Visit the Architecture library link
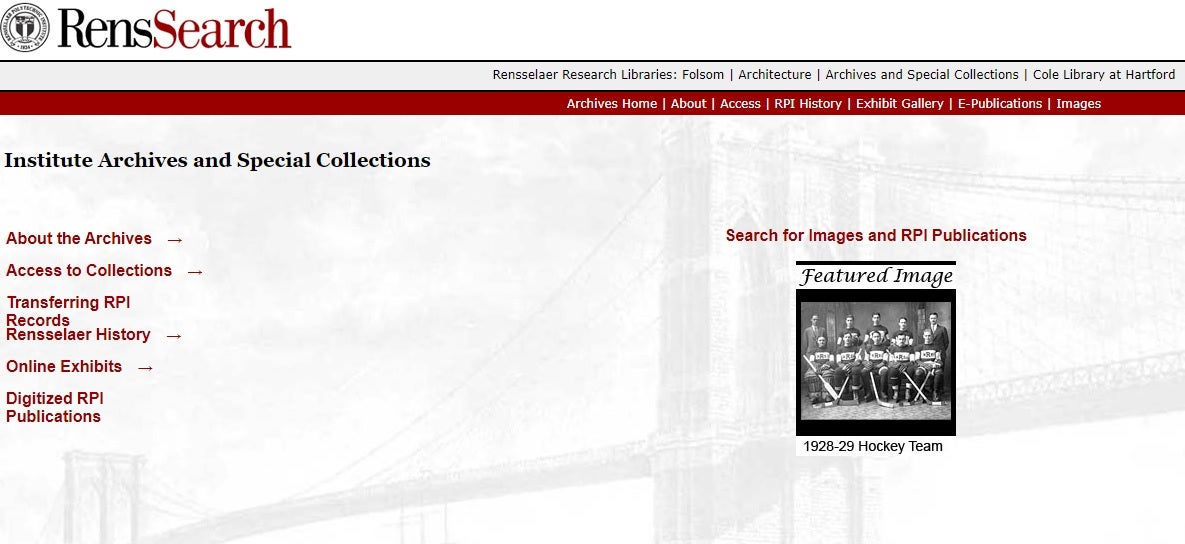 (x=775, y=75)
